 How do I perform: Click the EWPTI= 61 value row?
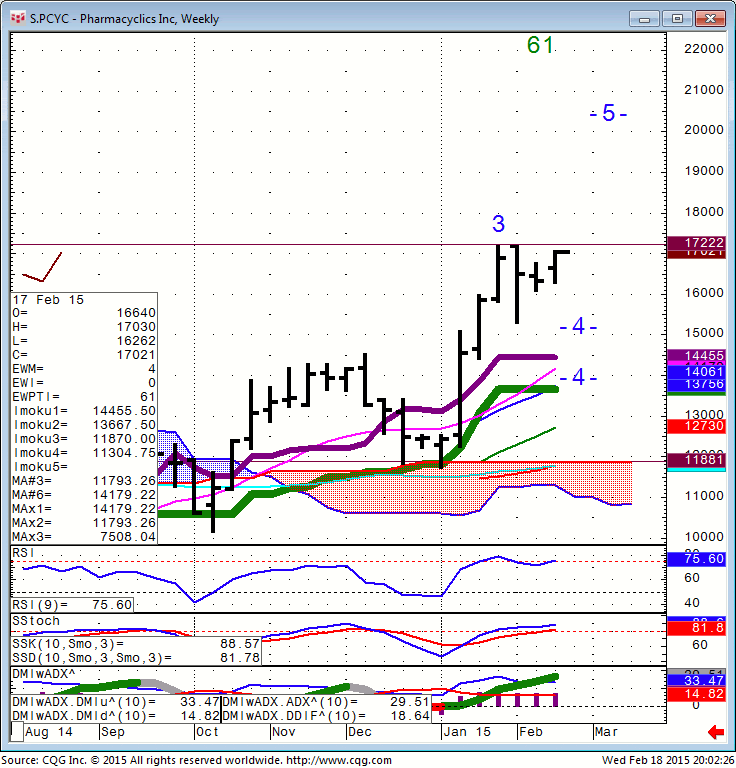(x=84, y=397)
